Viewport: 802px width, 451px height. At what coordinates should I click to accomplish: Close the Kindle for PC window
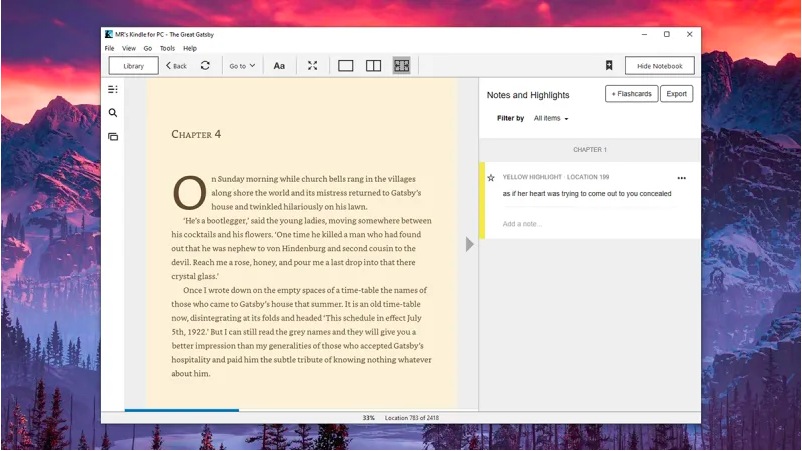pos(689,34)
